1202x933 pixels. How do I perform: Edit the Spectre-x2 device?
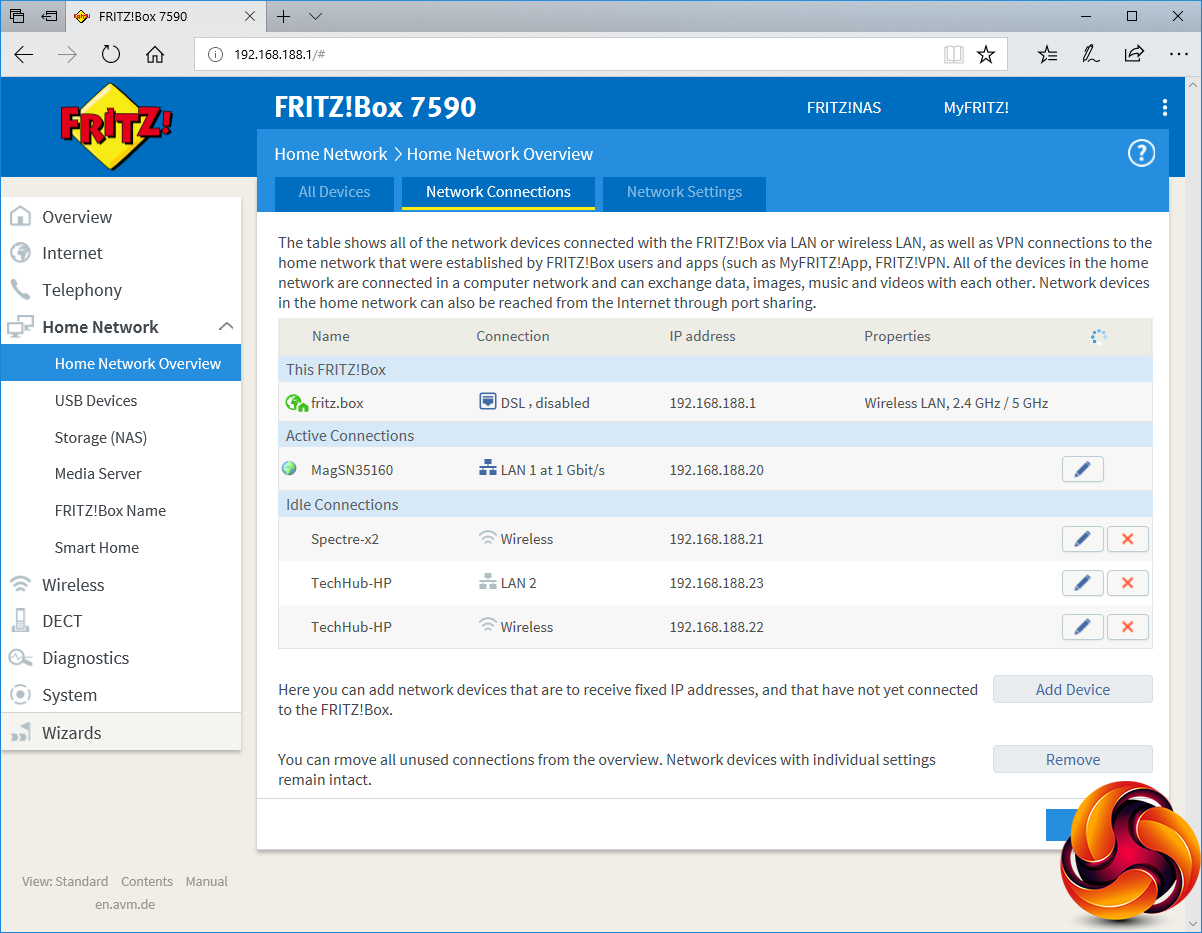(x=1082, y=539)
